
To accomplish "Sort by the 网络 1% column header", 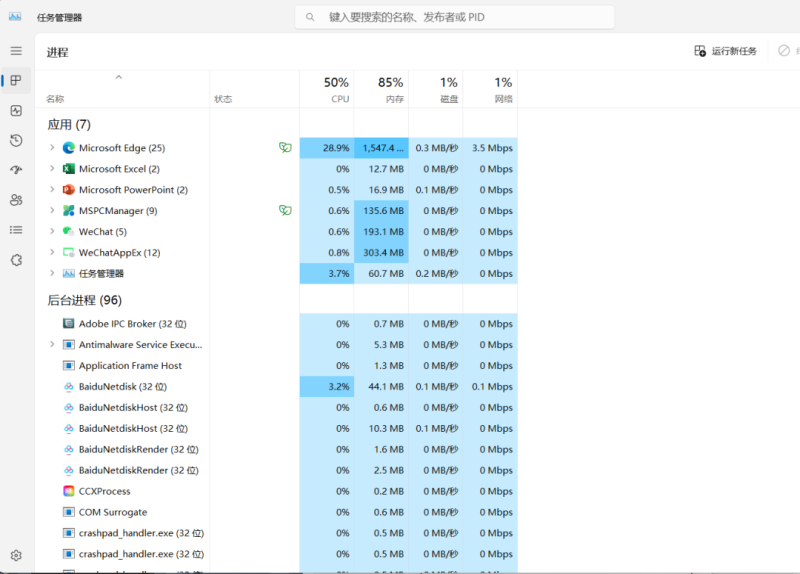I will (x=490, y=90).
